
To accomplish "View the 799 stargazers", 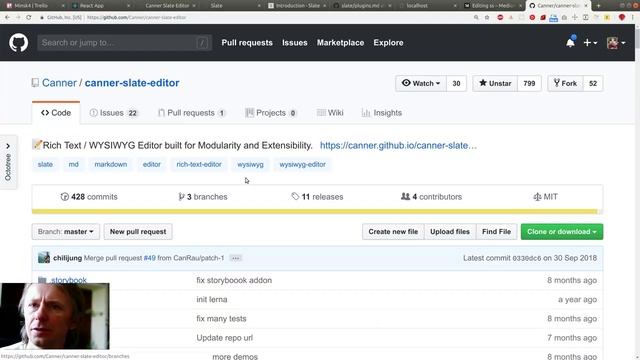I will point(529,83).
